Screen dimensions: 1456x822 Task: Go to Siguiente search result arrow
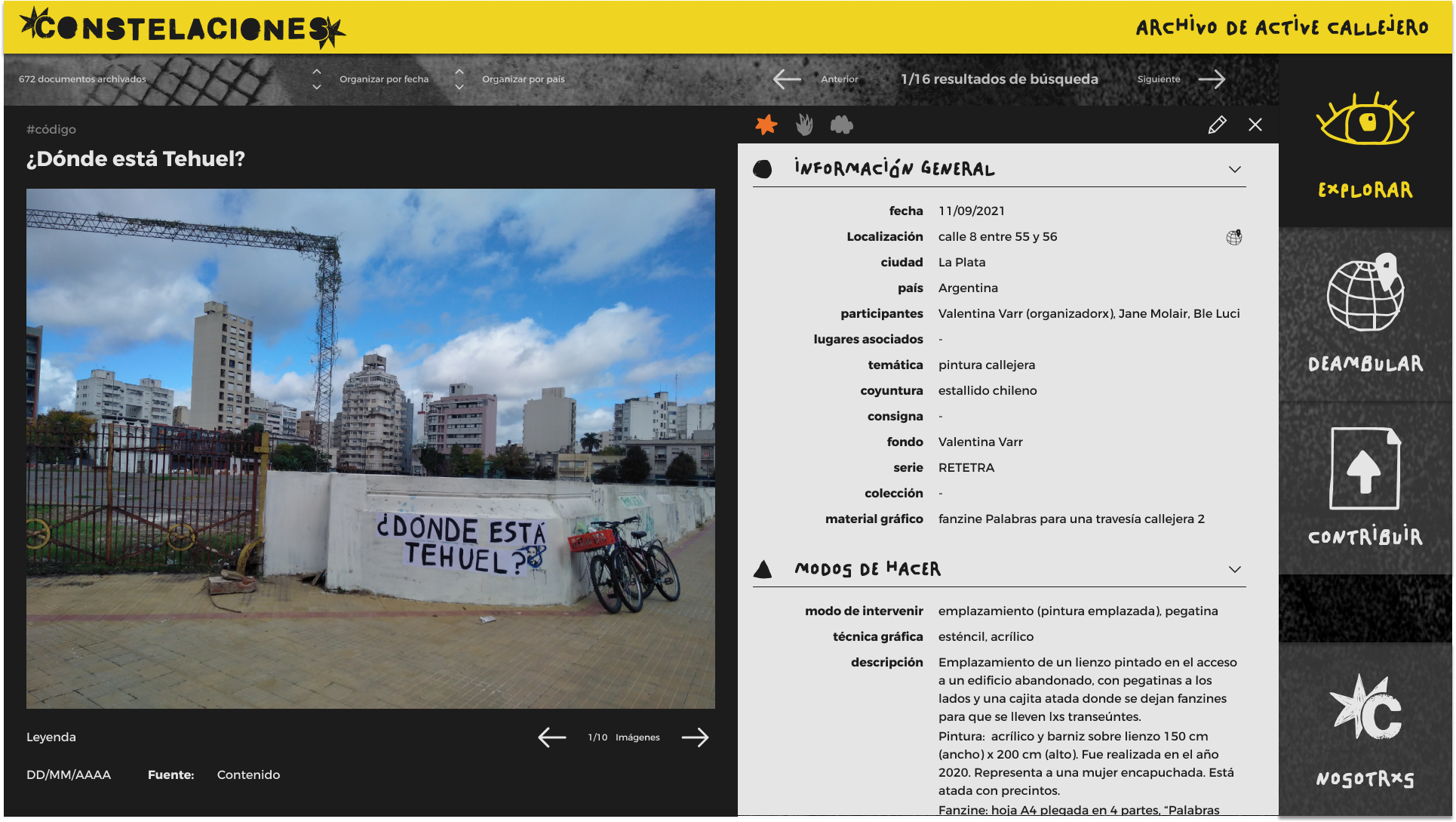point(1212,79)
